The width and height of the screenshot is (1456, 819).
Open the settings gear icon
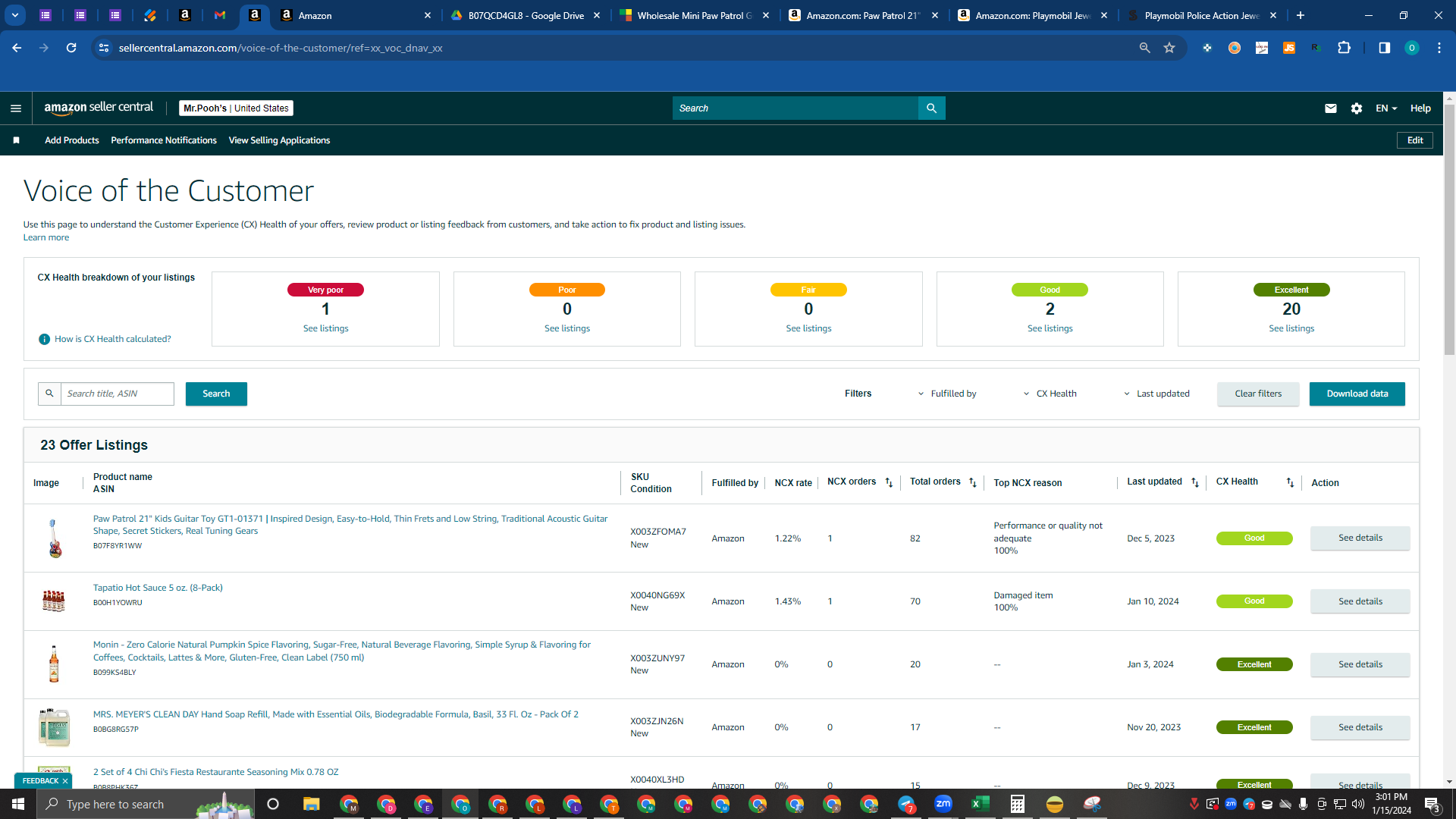[1357, 108]
